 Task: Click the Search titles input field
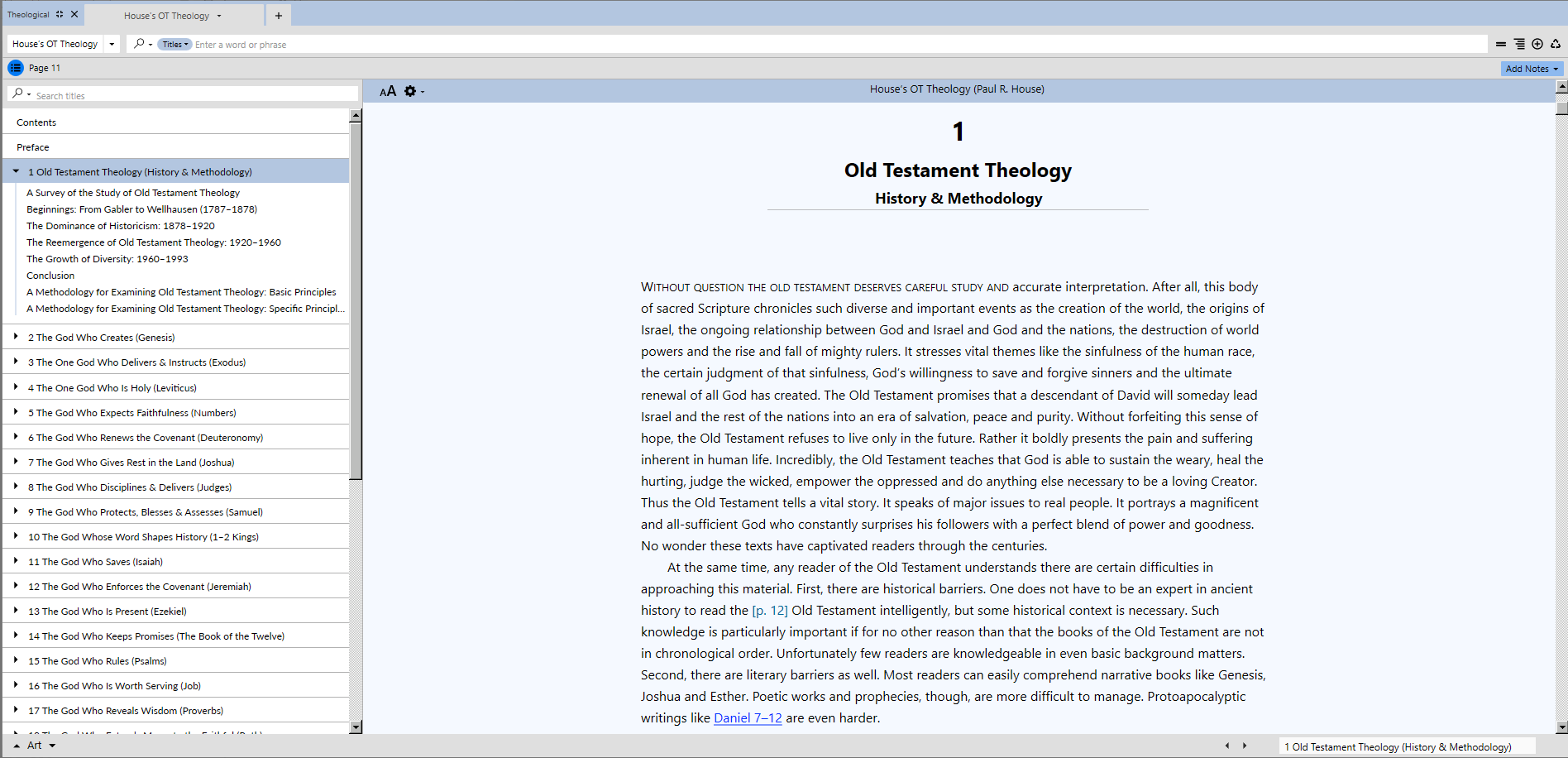195,96
